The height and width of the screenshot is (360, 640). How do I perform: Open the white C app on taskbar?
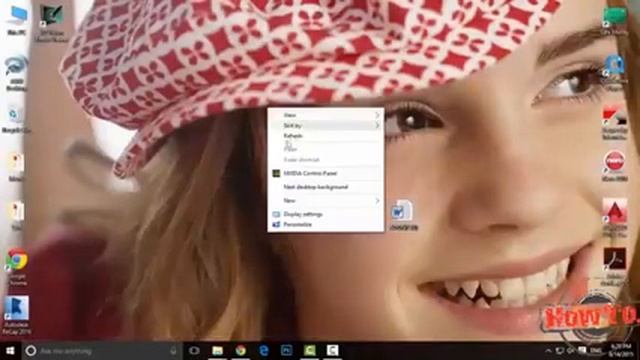[x=333, y=351]
